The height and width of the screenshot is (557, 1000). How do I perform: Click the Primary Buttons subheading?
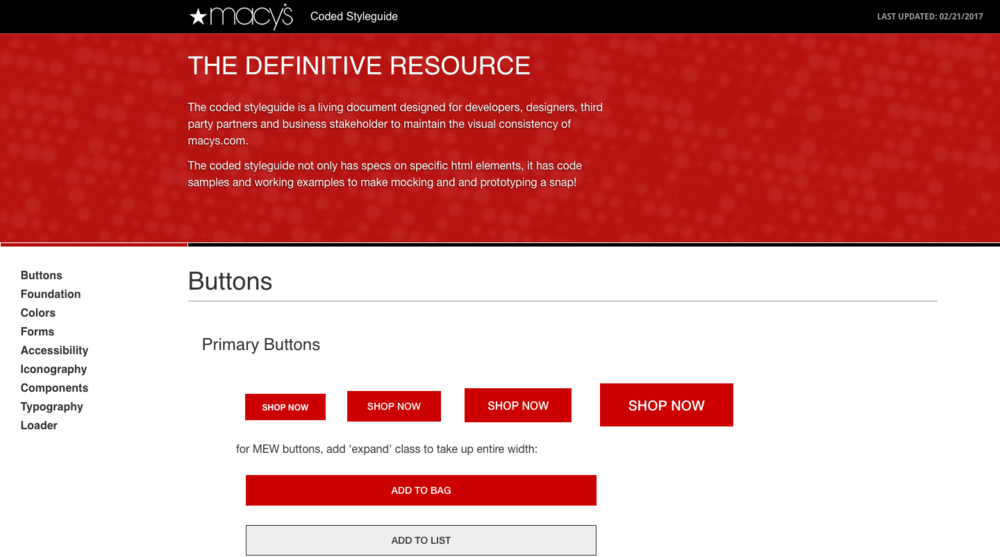[x=261, y=345]
